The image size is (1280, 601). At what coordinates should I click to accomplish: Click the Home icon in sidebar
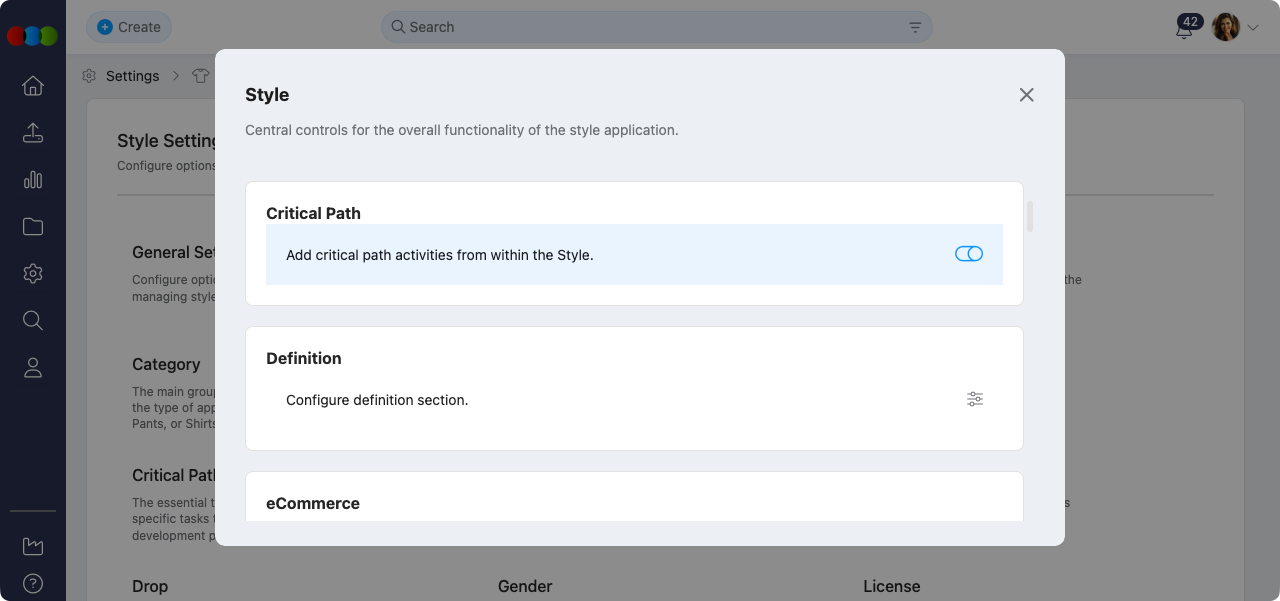coord(33,86)
